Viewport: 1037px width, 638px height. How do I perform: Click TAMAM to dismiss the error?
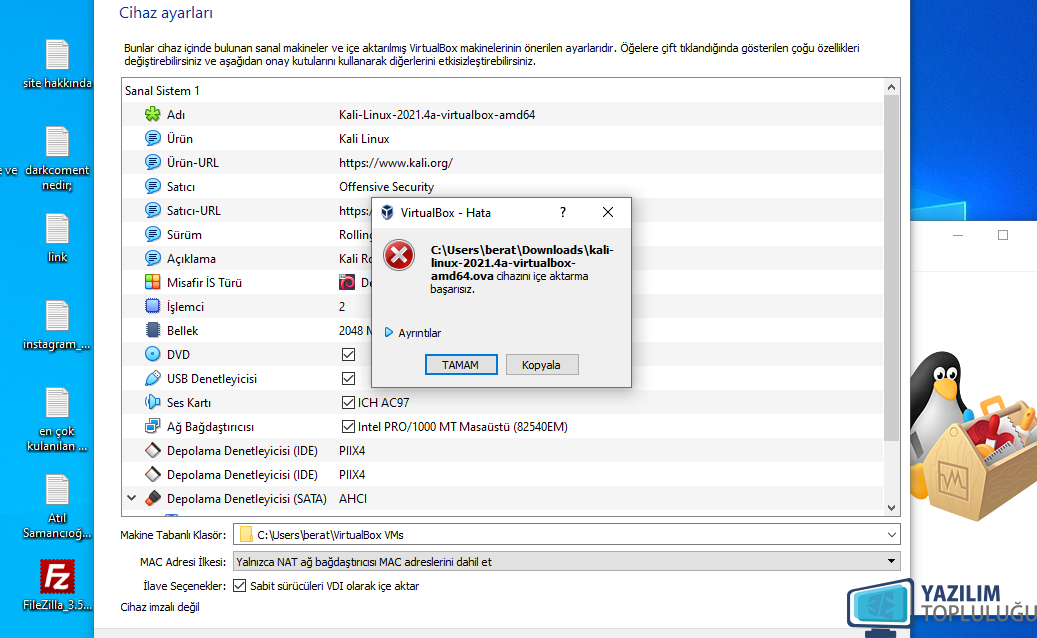tap(461, 365)
